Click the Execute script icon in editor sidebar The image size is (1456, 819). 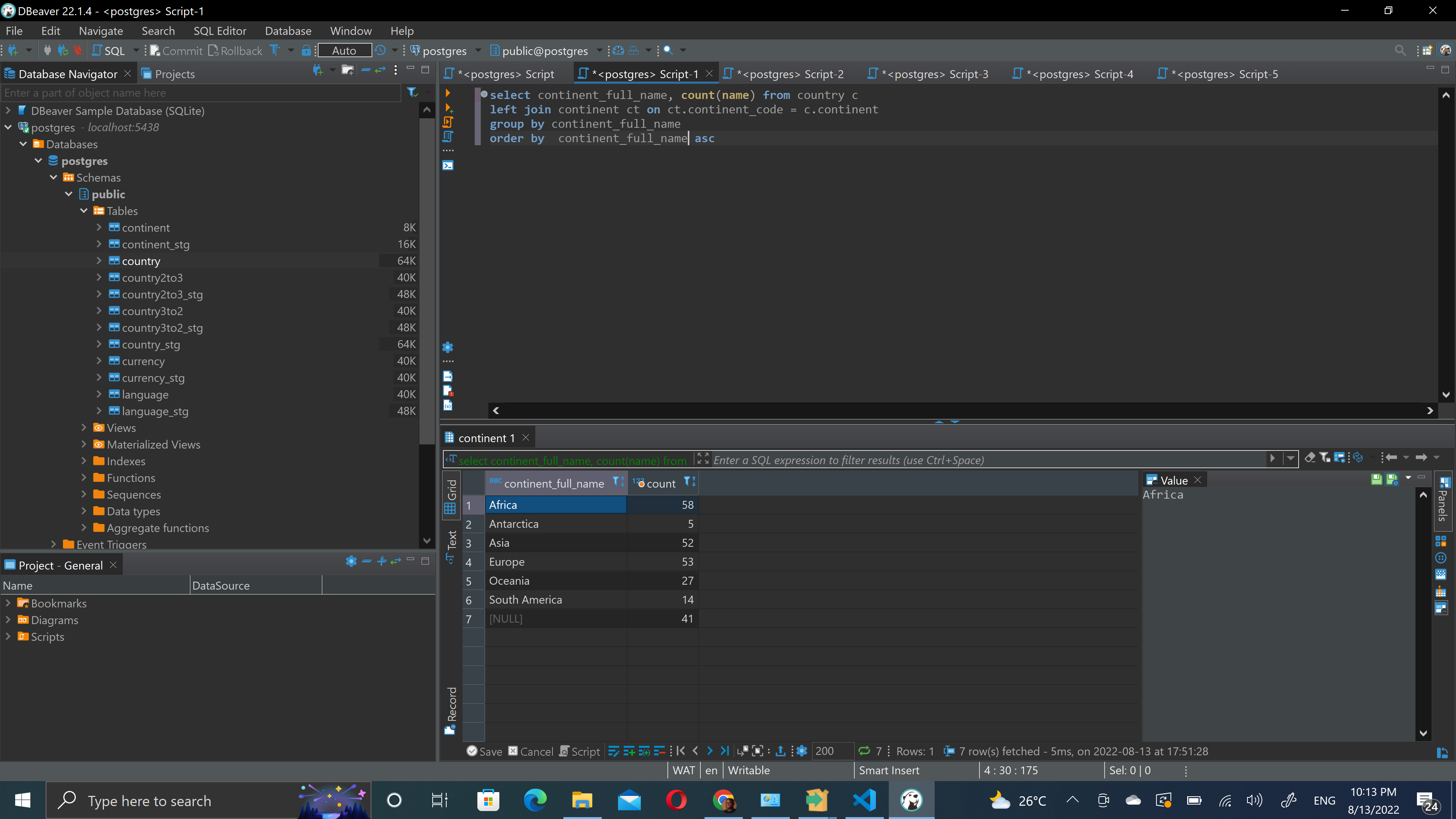point(448,122)
